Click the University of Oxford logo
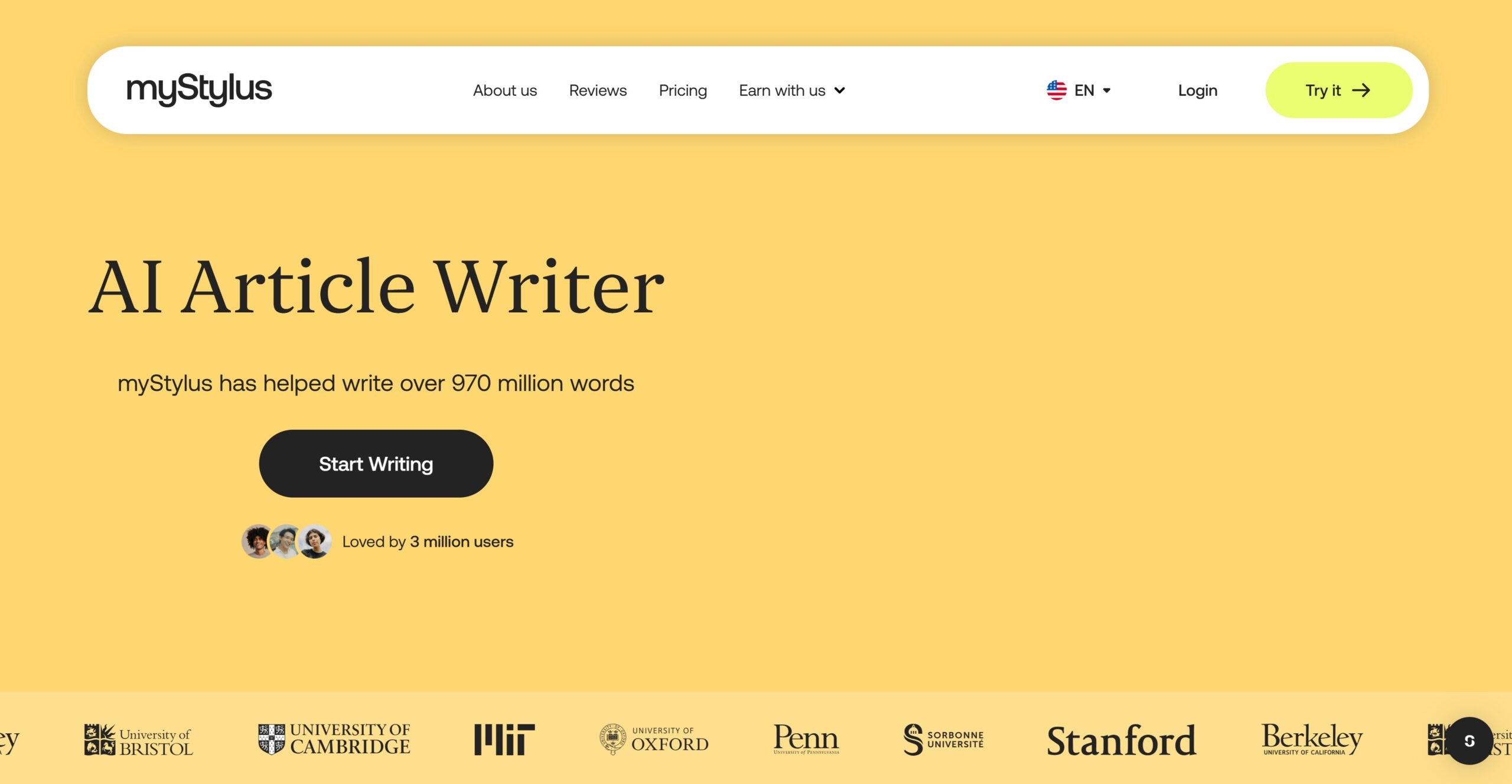Viewport: 1512px width, 784px height. (x=654, y=739)
